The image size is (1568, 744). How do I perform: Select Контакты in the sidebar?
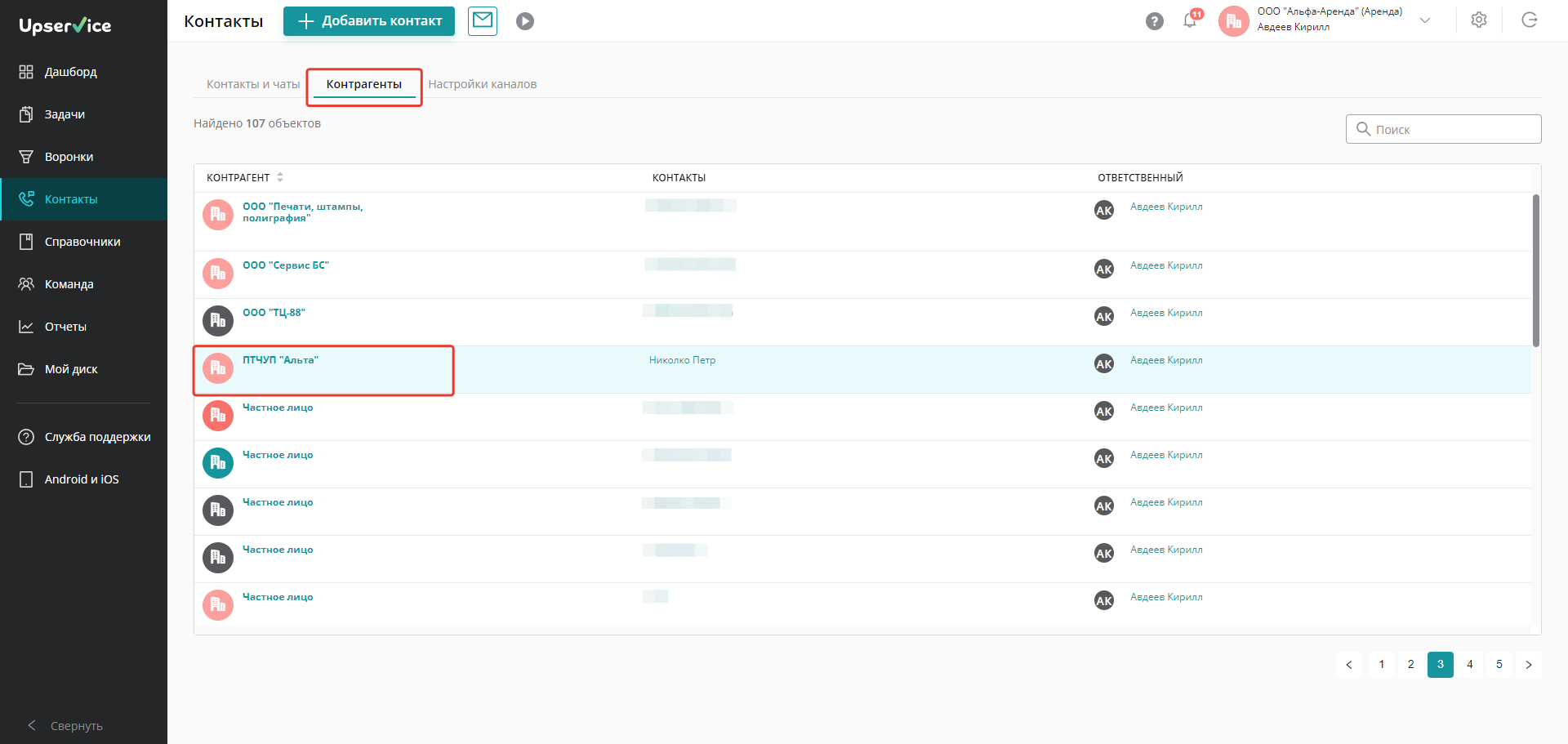pos(83,199)
